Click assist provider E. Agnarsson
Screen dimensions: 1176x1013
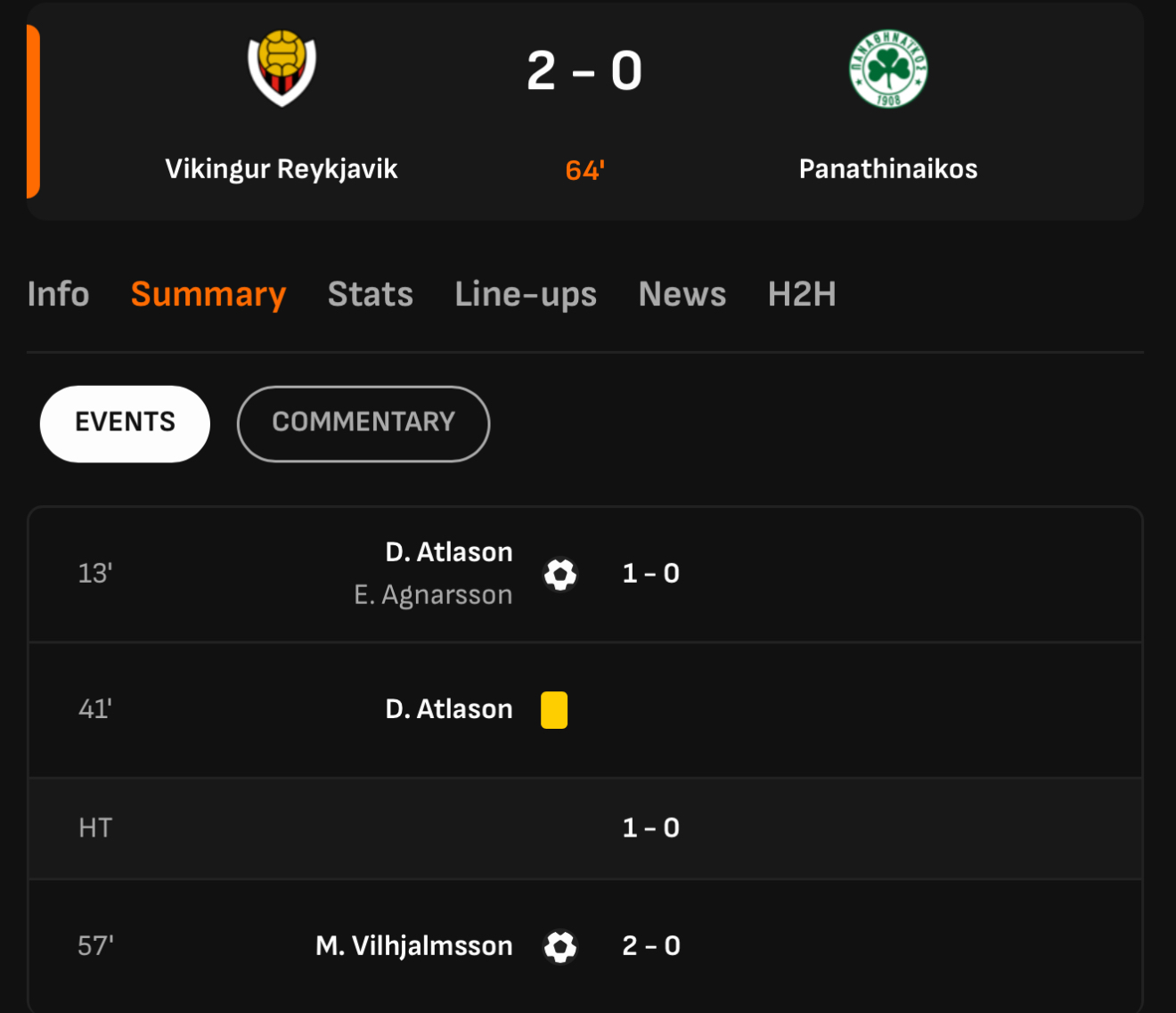coord(433,594)
